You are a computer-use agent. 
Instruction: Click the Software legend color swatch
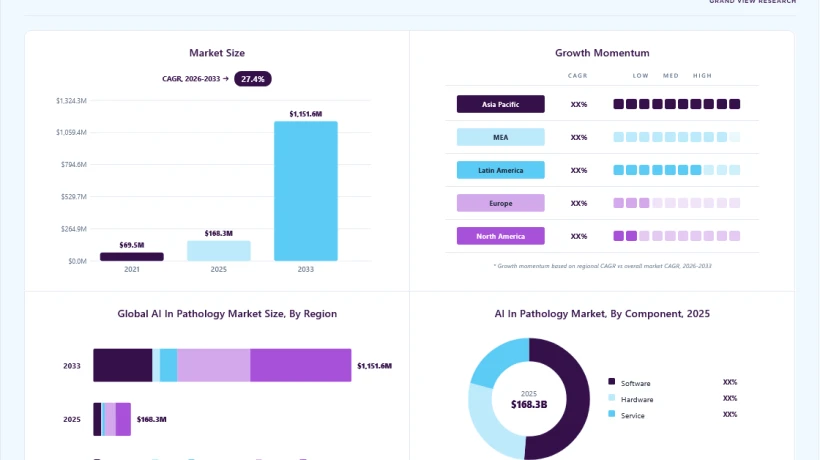point(611,382)
